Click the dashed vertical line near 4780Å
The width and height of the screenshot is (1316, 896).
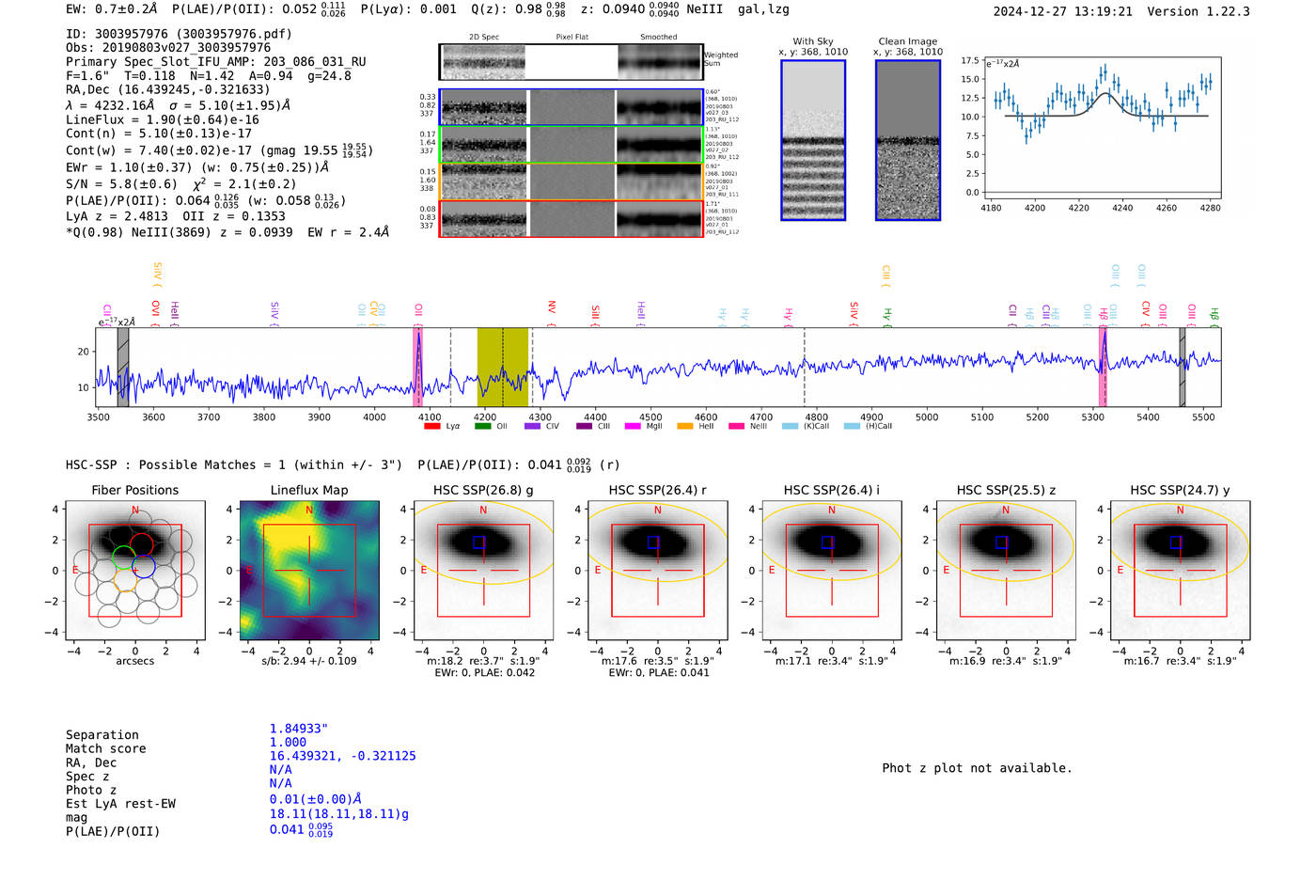(x=804, y=368)
